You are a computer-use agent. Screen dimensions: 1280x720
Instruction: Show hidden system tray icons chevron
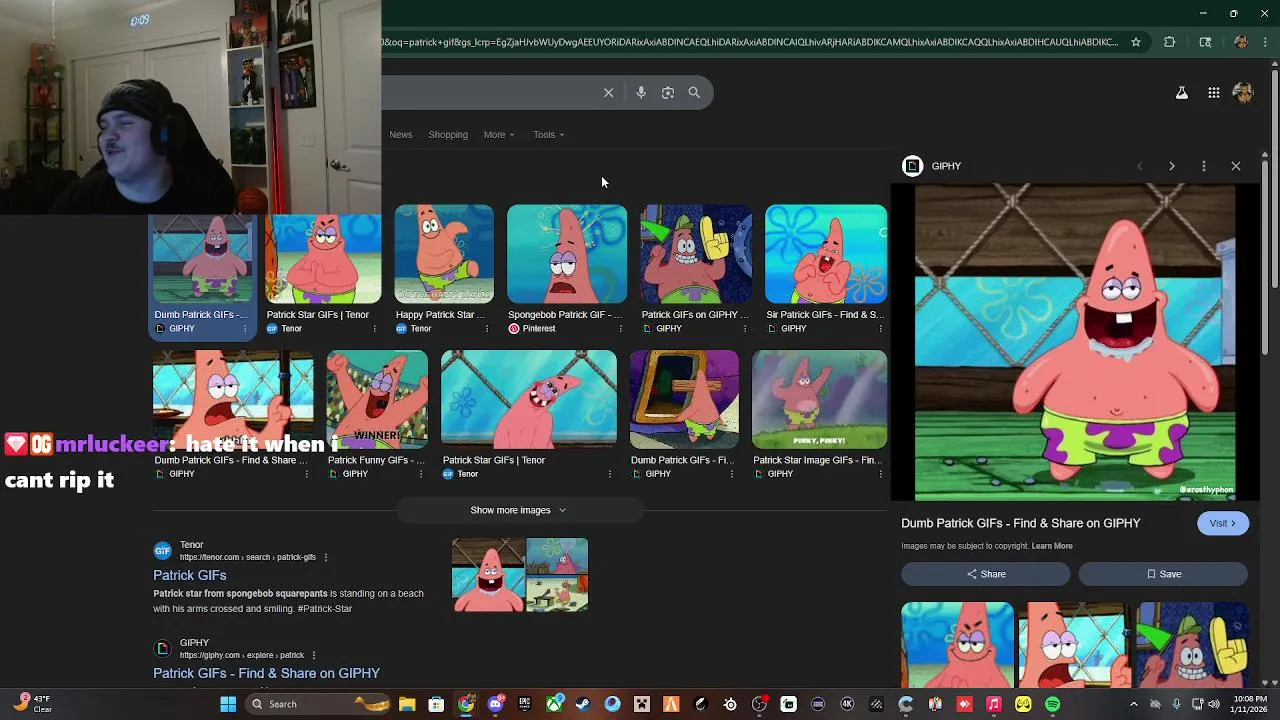1133,704
